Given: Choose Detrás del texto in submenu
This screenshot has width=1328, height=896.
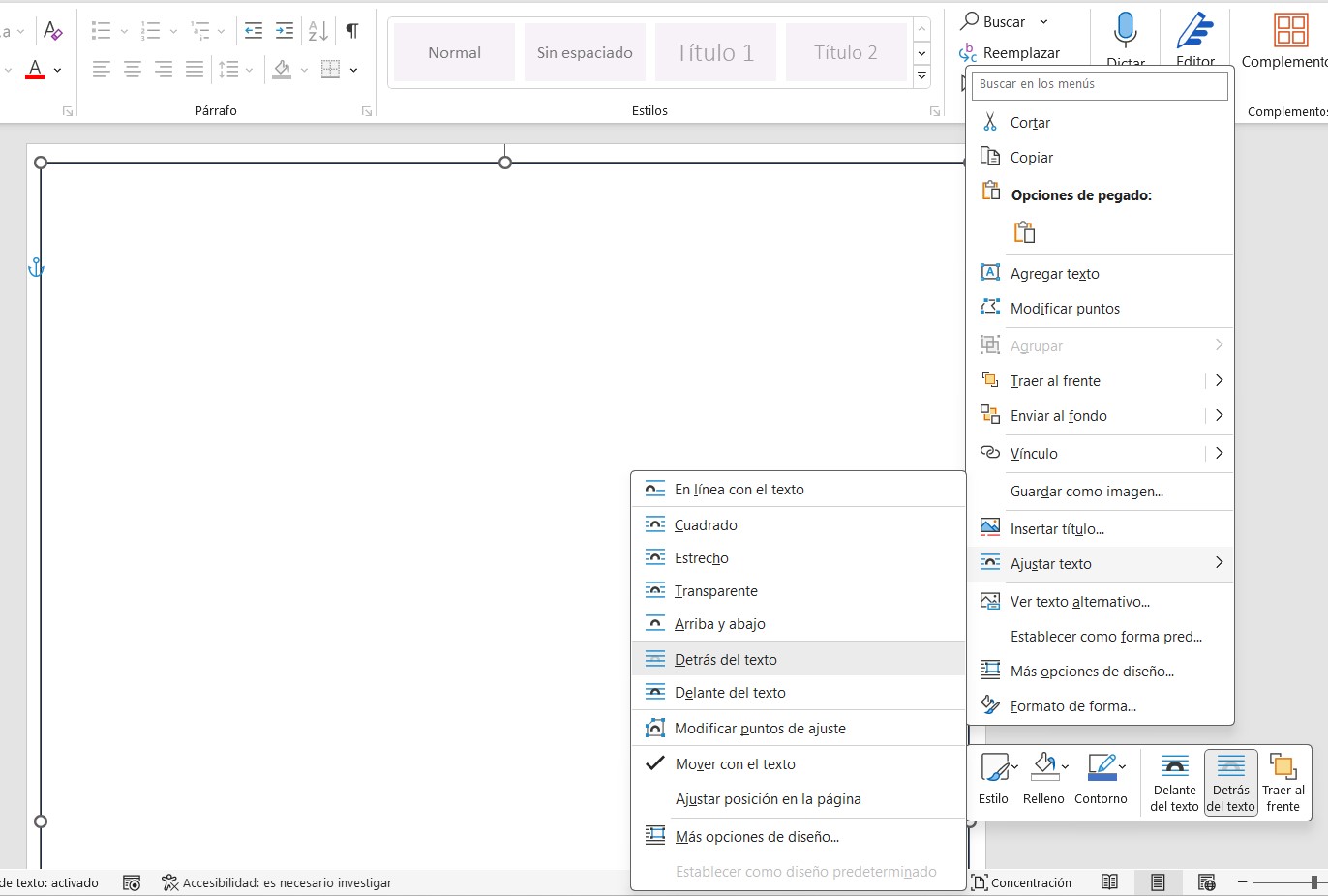Looking at the screenshot, I should (x=799, y=660).
